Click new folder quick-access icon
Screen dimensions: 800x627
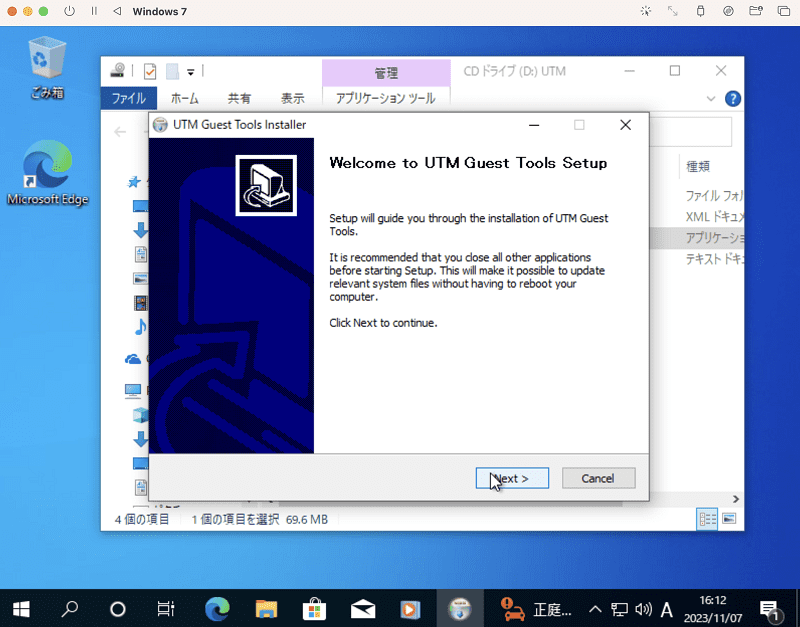tap(172, 71)
